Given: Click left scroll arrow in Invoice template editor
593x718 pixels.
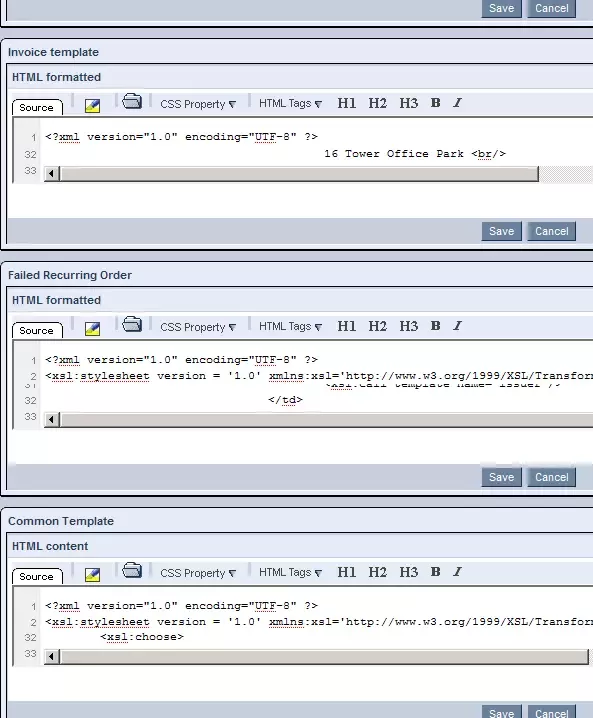Looking at the screenshot, I should (51, 174).
